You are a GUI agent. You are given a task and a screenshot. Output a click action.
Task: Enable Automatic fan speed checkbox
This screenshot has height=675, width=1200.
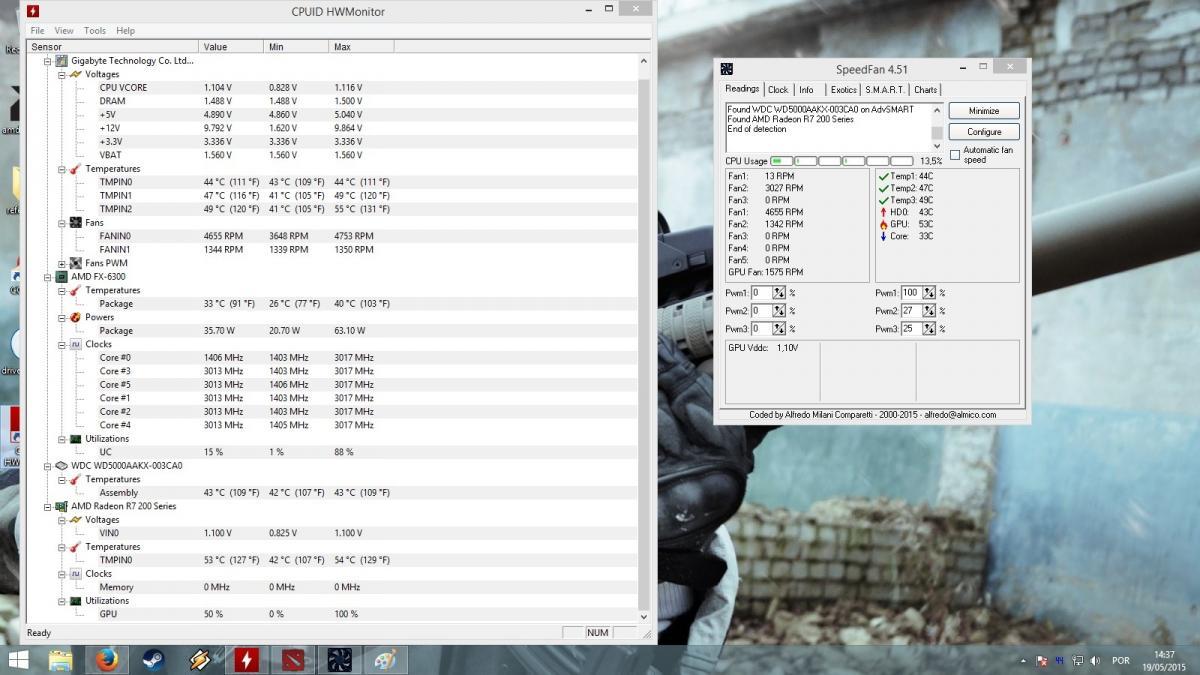click(x=955, y=155)
